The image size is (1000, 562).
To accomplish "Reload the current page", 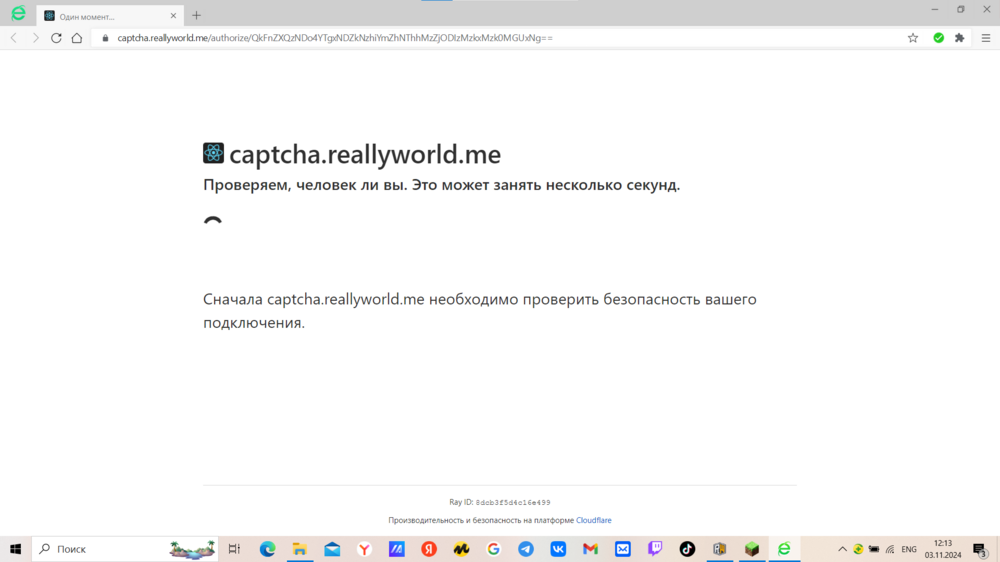I will (56, 38).
